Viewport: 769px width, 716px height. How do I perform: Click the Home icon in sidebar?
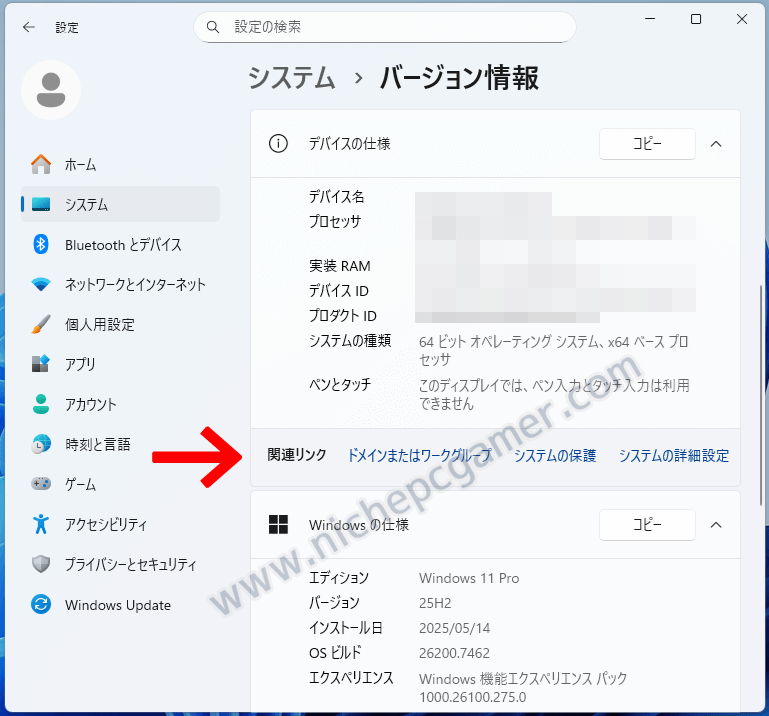coord(41,164)
